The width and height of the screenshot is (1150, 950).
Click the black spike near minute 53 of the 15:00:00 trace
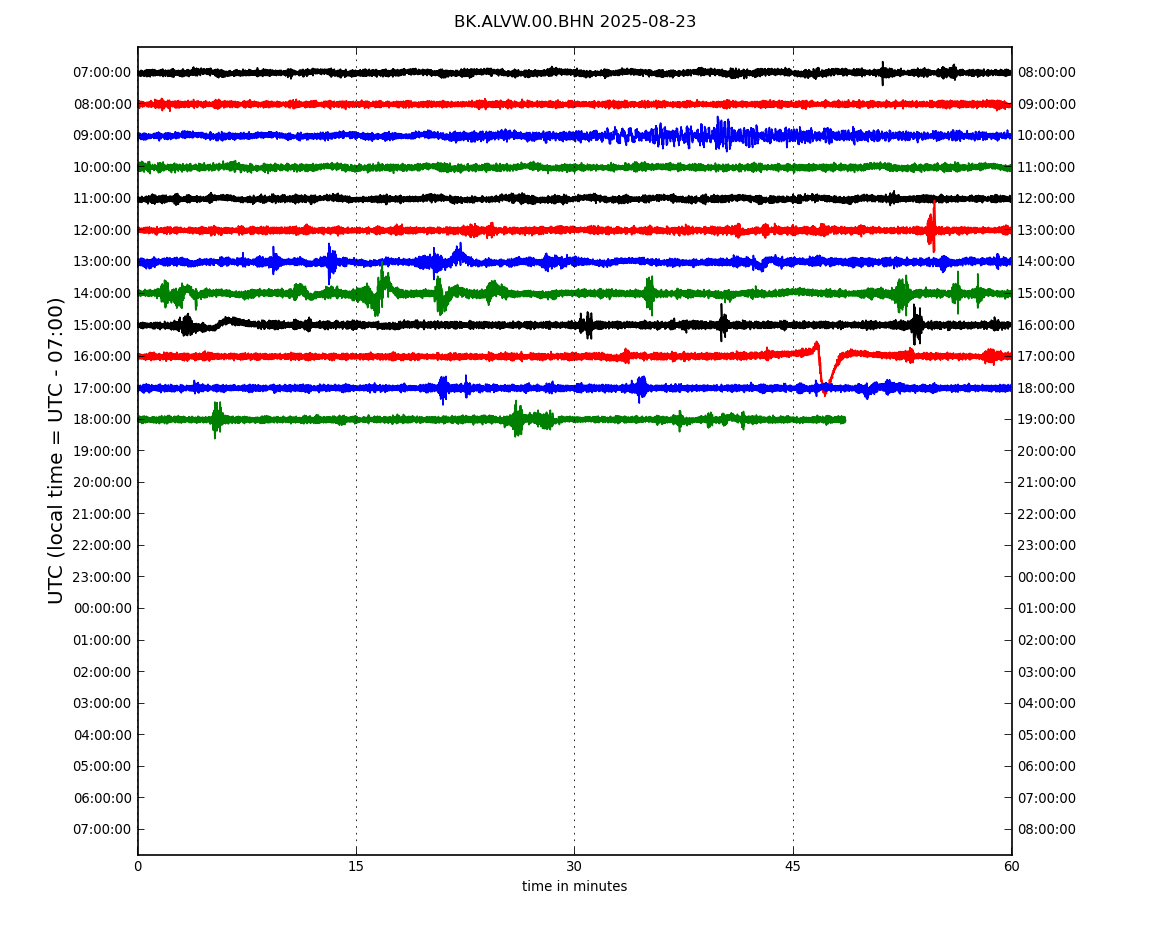[916, 324]
